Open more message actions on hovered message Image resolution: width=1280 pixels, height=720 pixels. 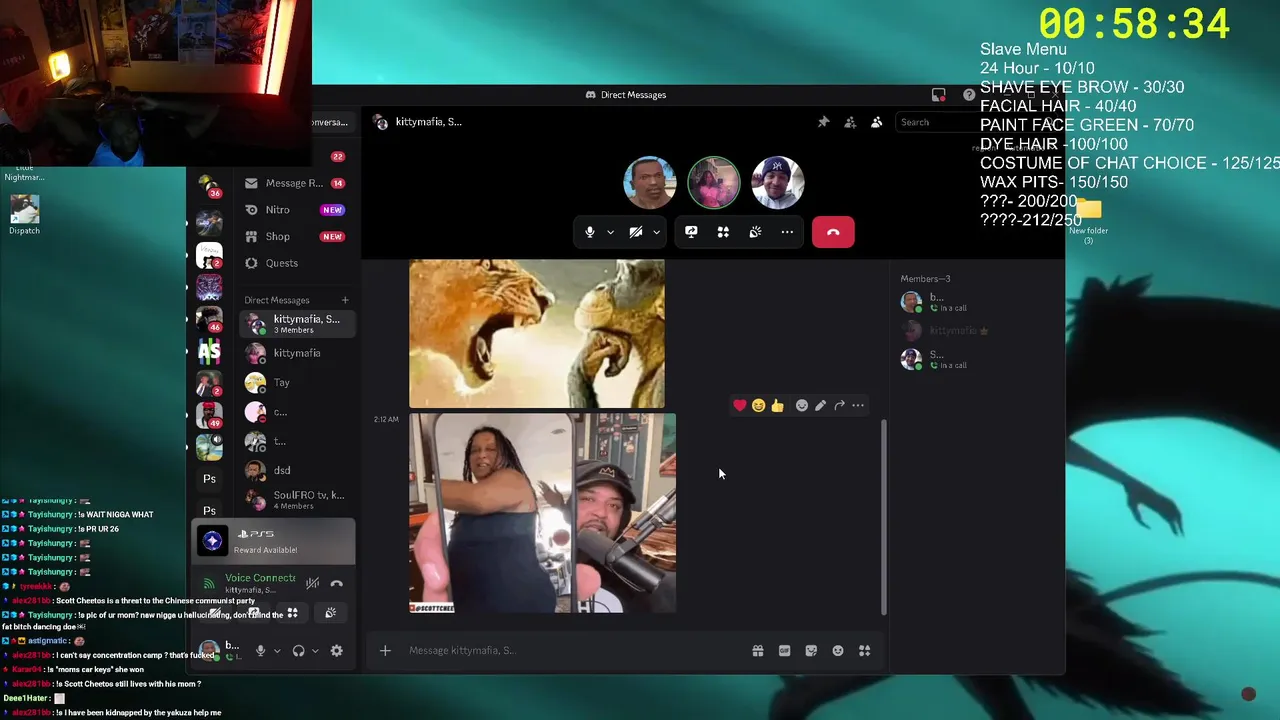point(858,405)
